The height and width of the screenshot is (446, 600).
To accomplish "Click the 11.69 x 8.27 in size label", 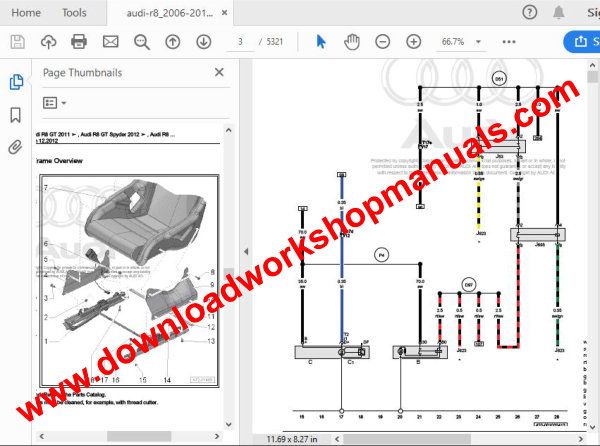I will pos(292,439).
